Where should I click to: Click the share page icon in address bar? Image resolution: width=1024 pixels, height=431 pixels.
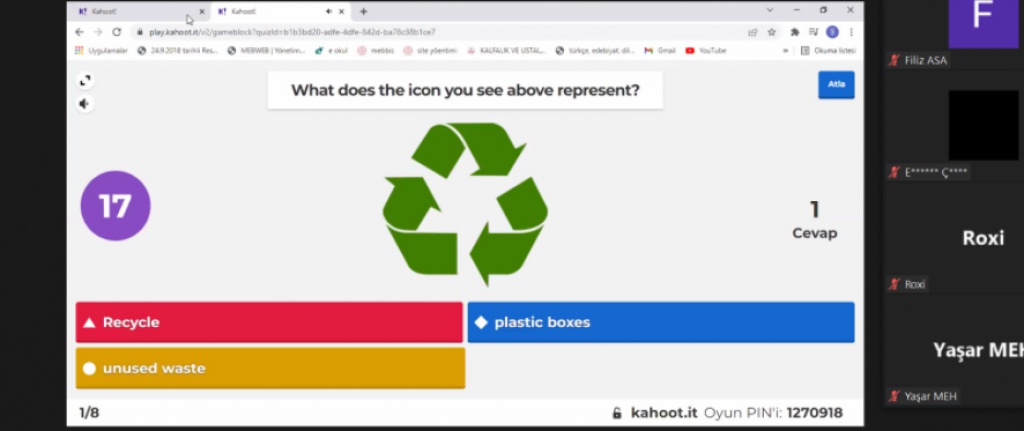click(x=753, y=32)
